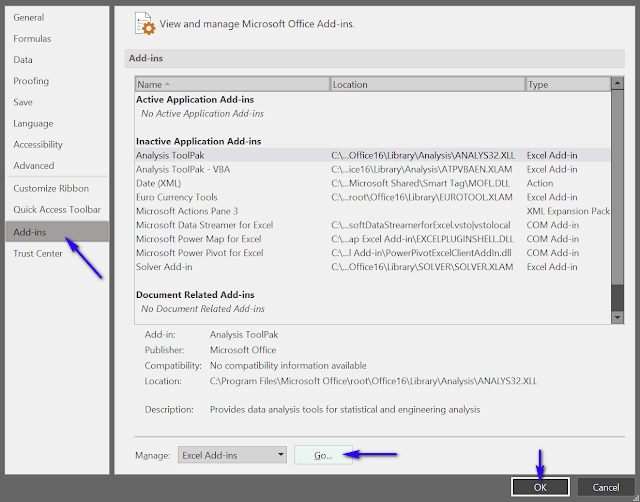Select Analysis ToolPak add-in row
Viewport: 640px width, 502px height.
pyautogui.click(x=373, y=155)
